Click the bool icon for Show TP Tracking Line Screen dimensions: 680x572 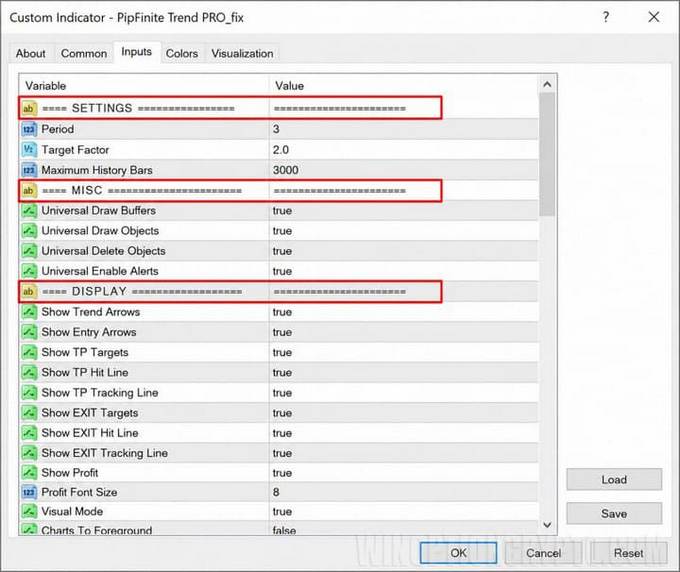pos(29,392)
